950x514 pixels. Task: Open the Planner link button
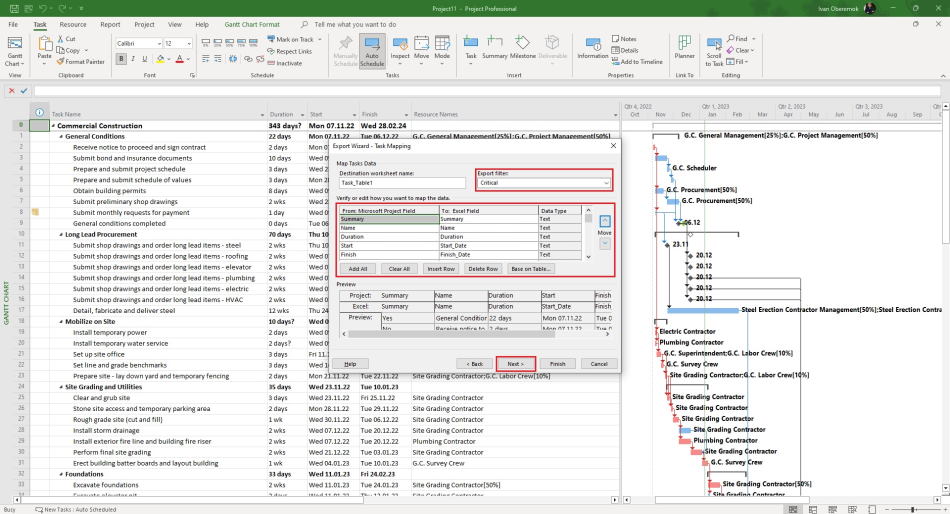685,47
